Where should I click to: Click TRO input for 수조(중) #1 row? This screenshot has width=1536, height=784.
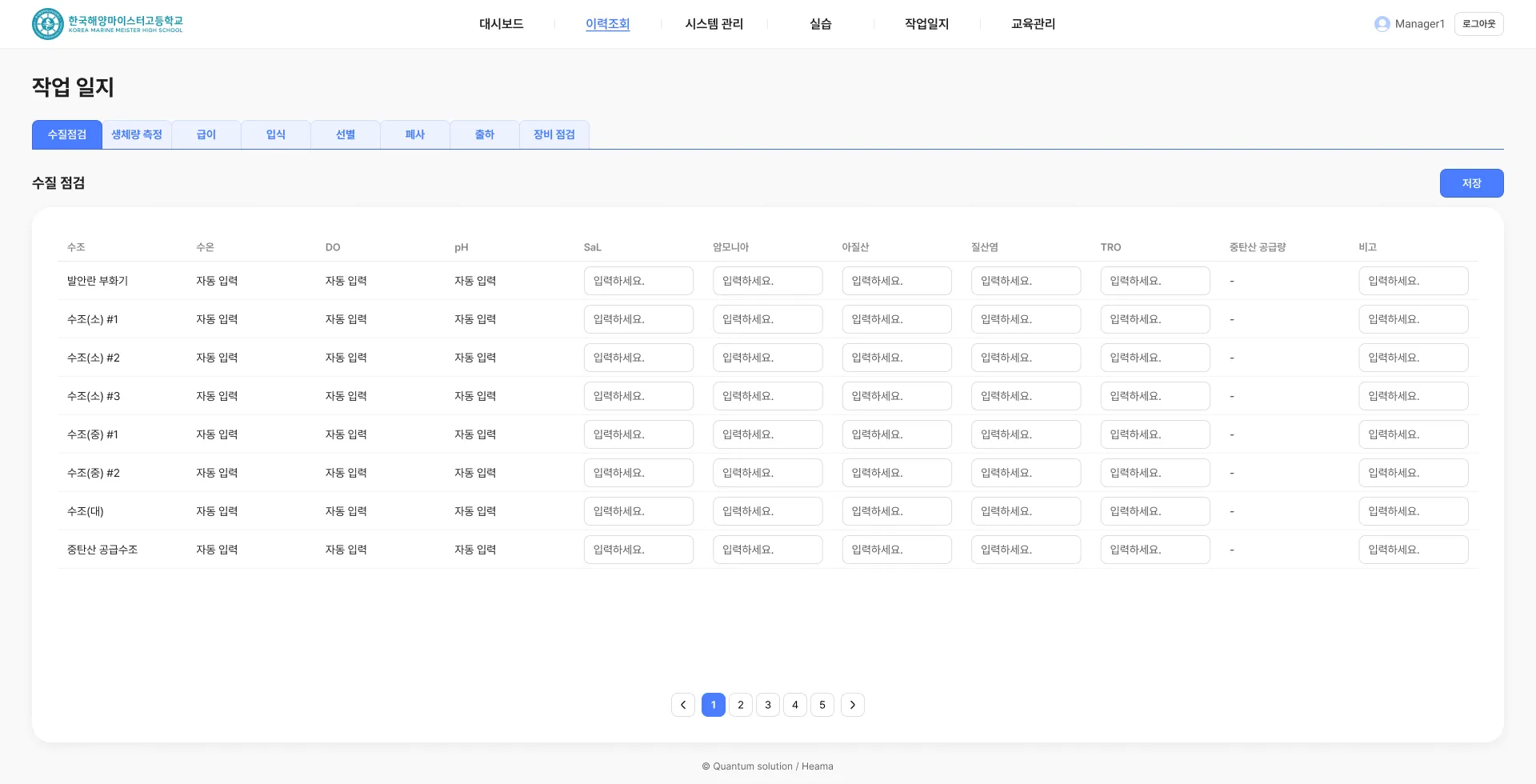[x=1155, y=434]
